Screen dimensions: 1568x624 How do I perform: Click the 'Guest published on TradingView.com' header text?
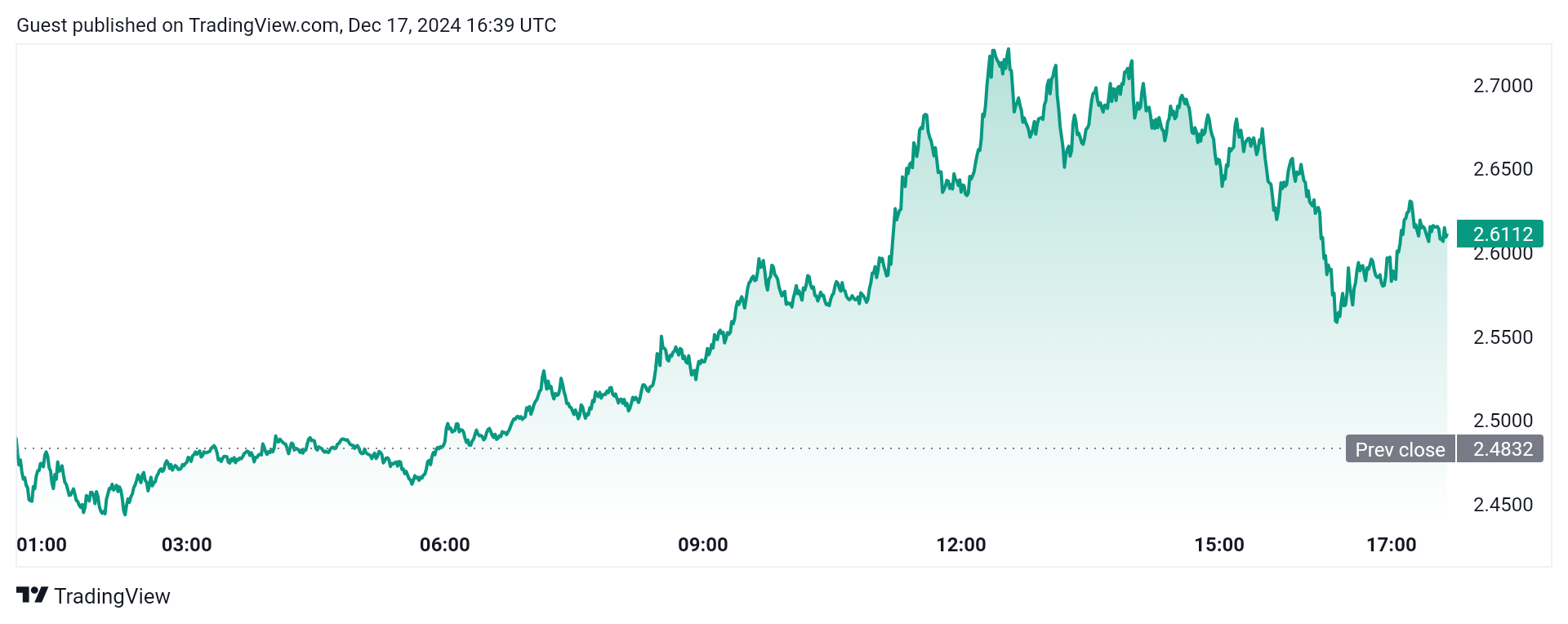[x=286, y=25]
